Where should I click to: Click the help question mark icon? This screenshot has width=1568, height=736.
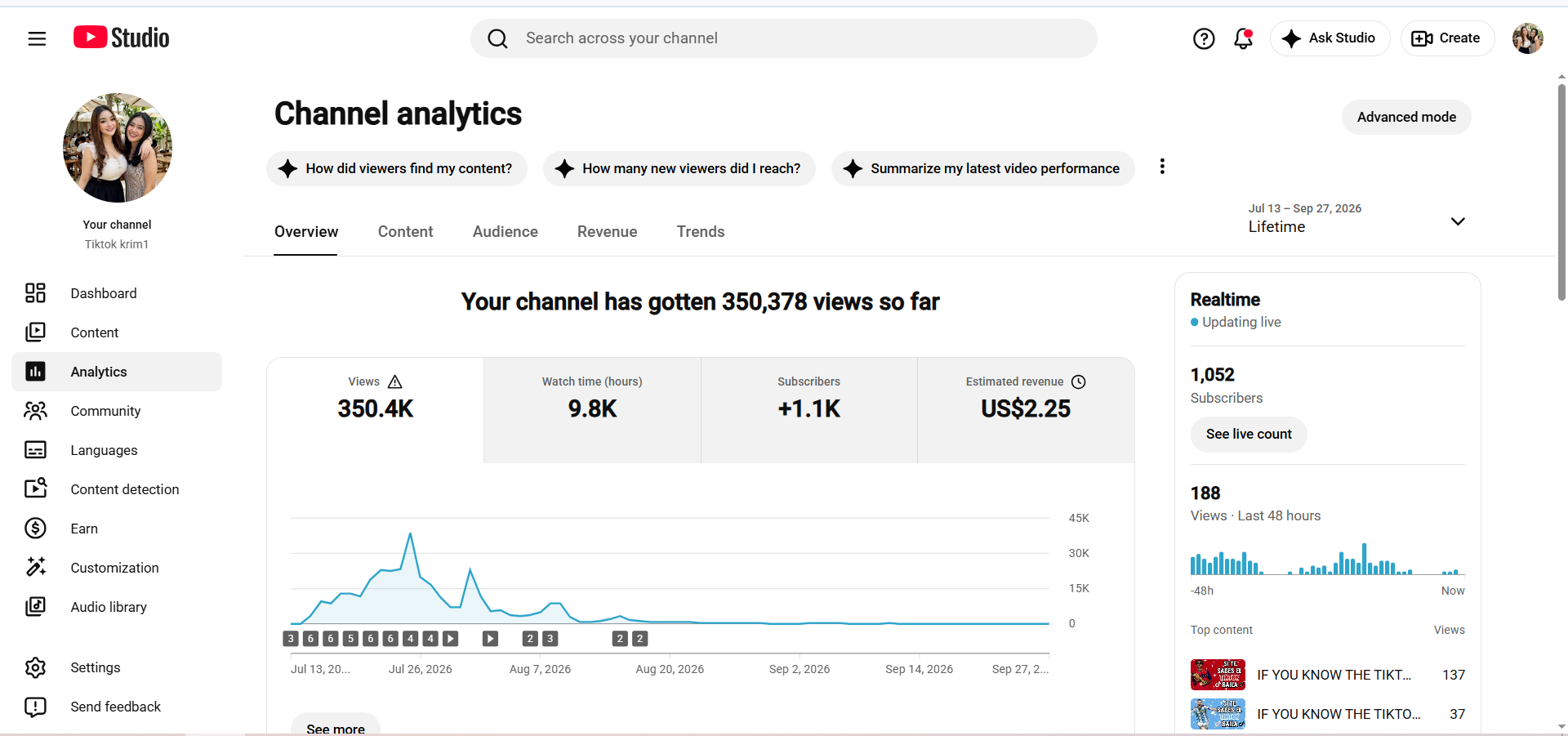(1204, 38)
